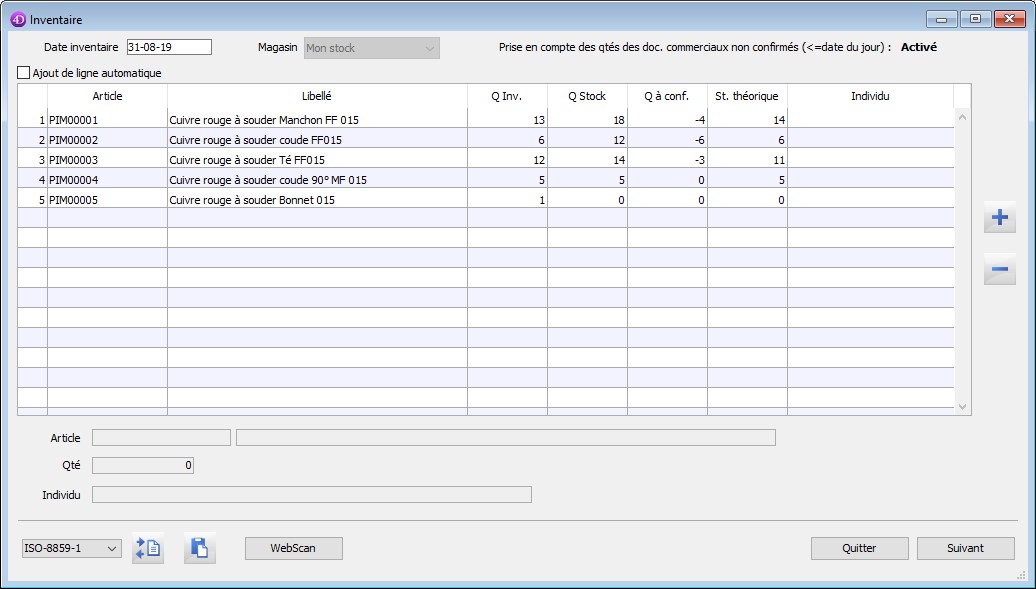Click the St. théorique column header

click(x=746, y=96)
